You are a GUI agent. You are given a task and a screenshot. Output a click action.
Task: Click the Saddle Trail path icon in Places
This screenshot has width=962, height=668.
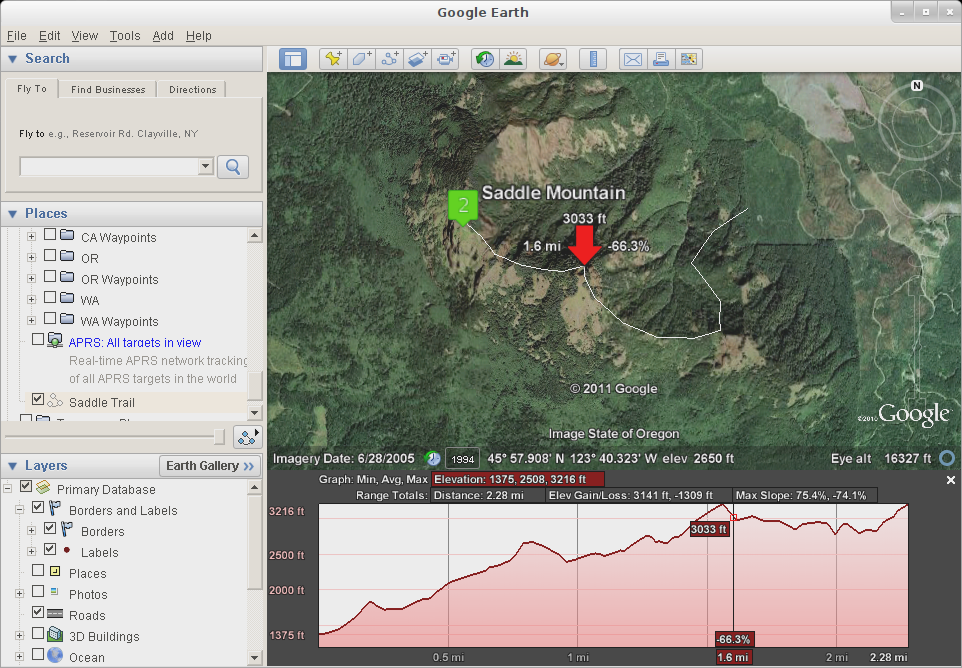[x=55, y=401]
